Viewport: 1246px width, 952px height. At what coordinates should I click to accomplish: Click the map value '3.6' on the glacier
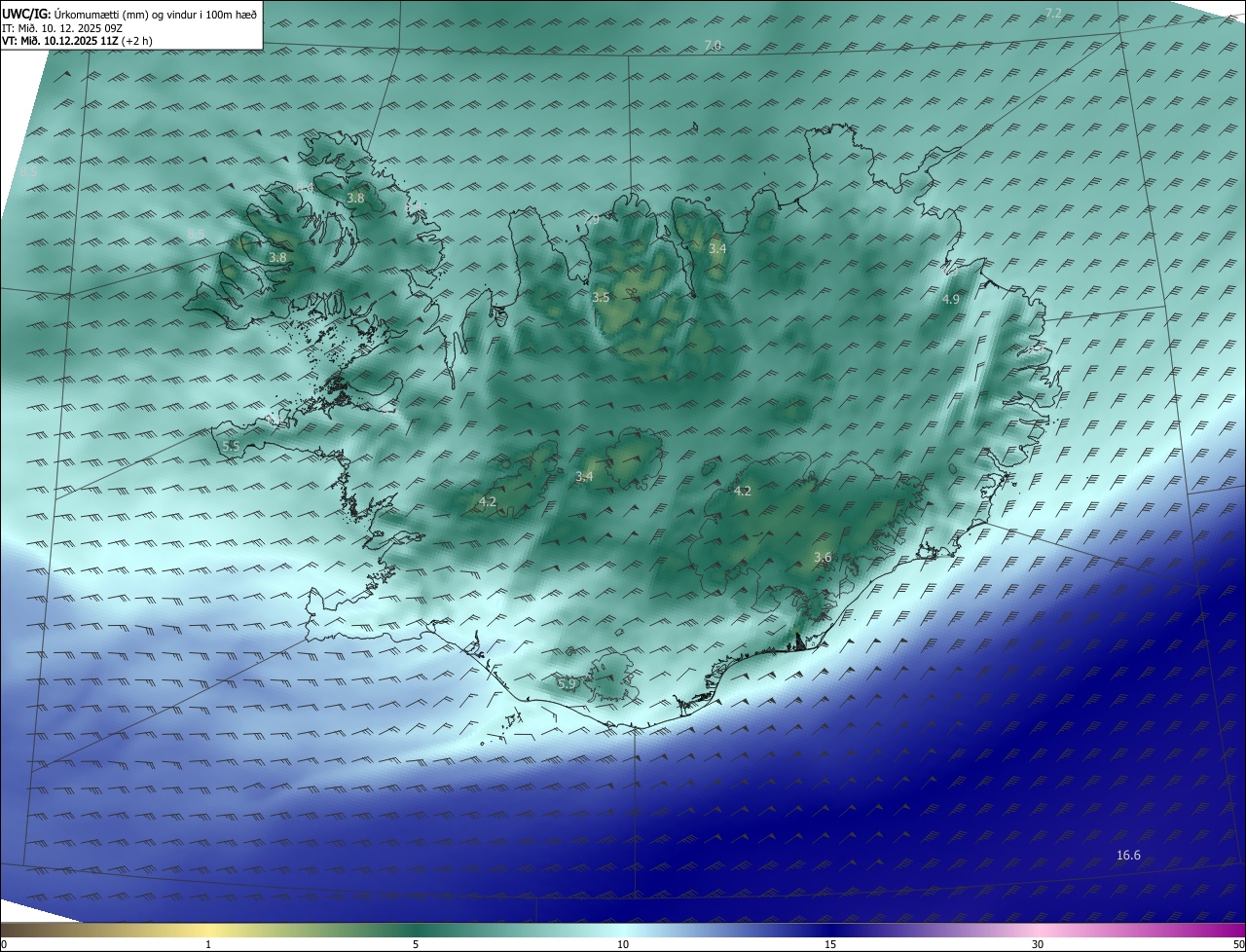coord(823,558)
